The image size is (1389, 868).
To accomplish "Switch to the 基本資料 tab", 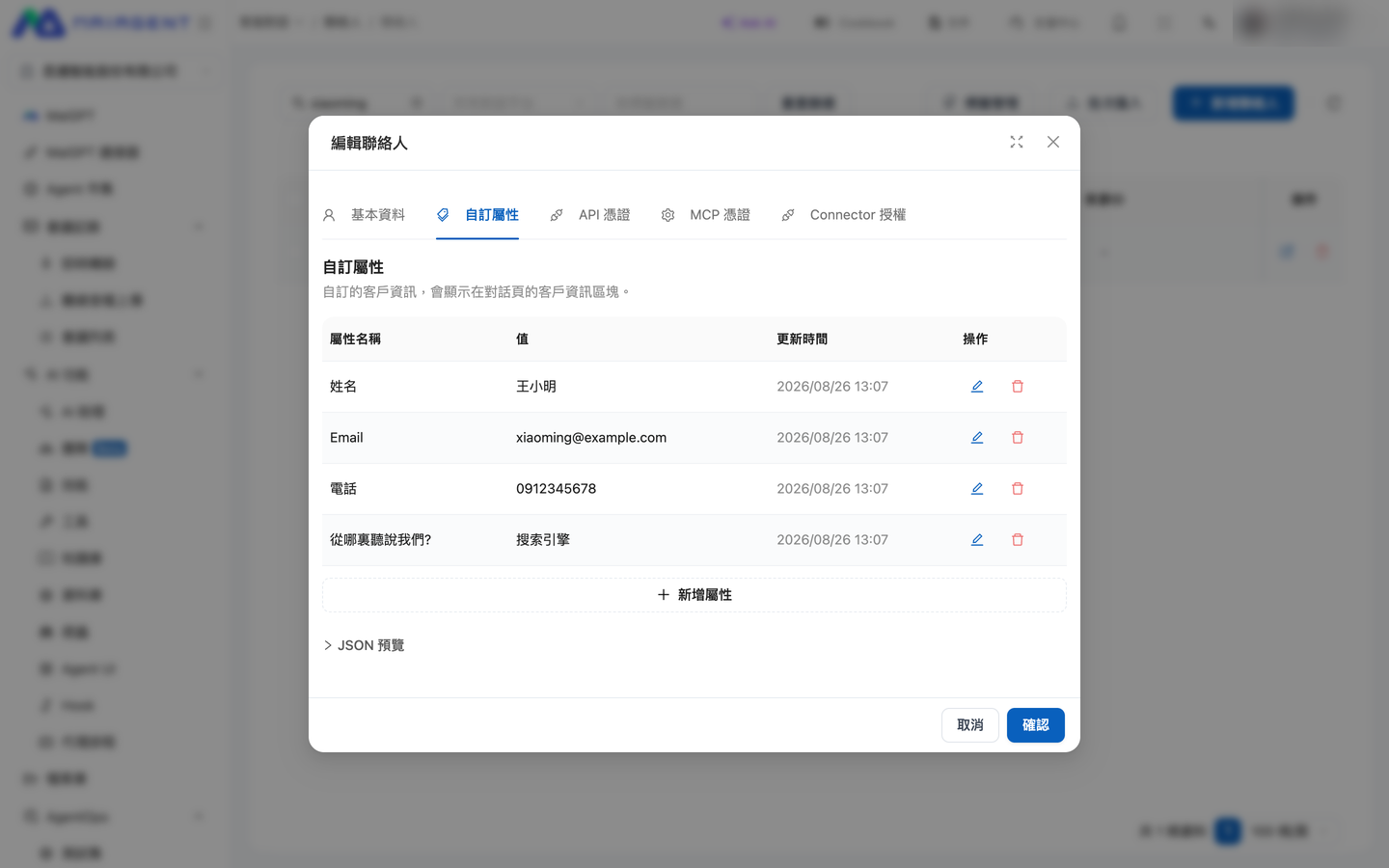I will click(x=364, y=215).
